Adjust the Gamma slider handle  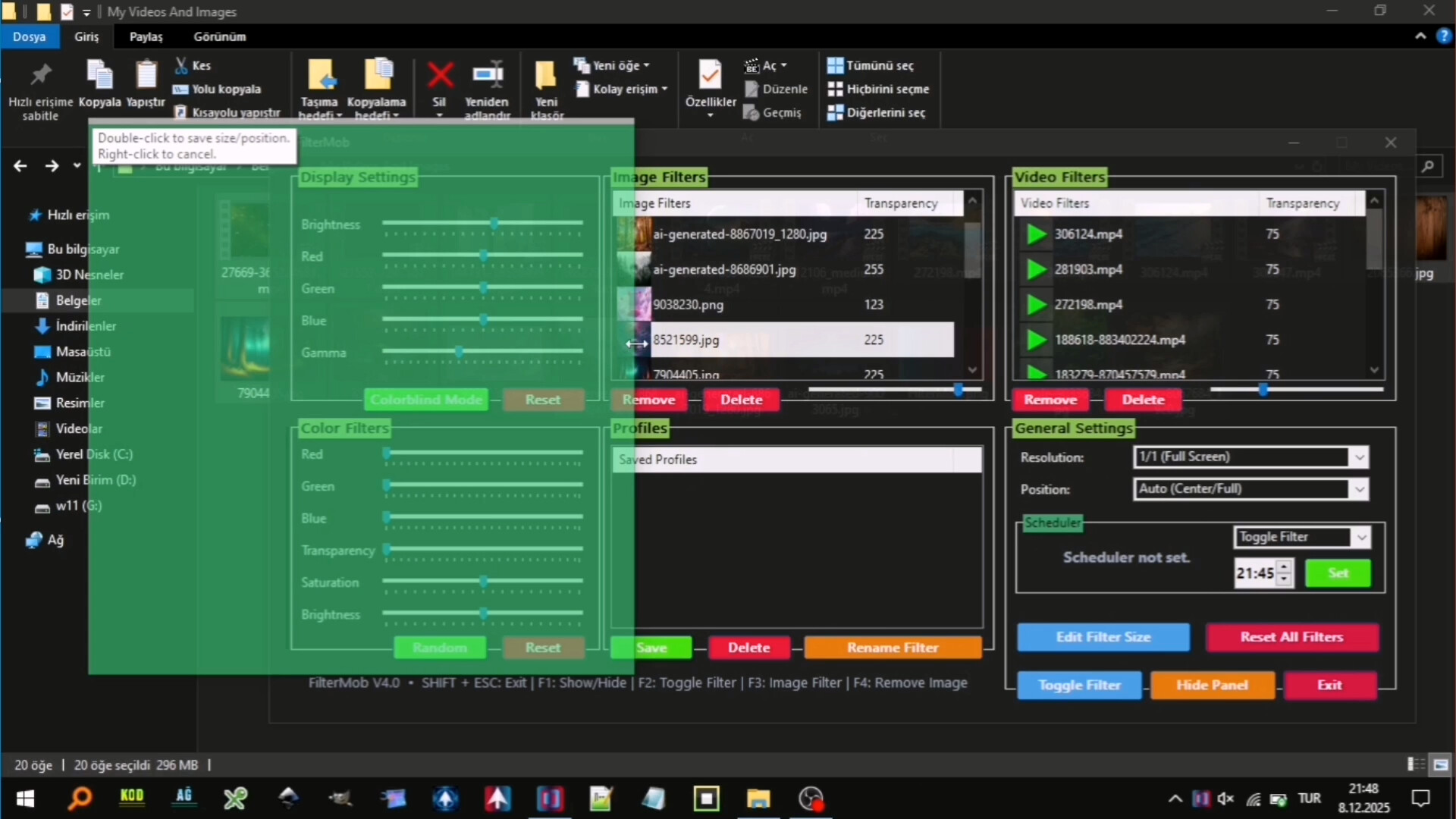(460, 352)
